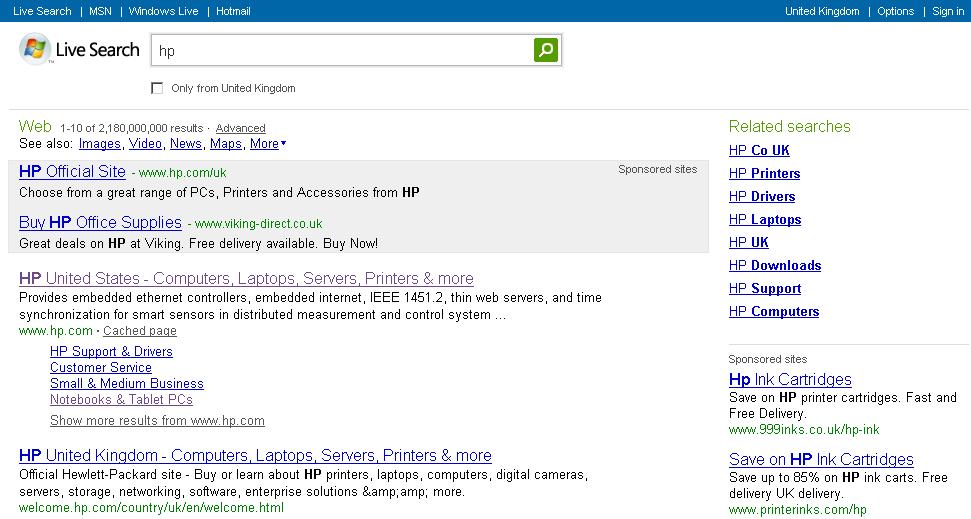
Task: Open Buy HP Office Supplies link
Action: [x=100, y=222]
